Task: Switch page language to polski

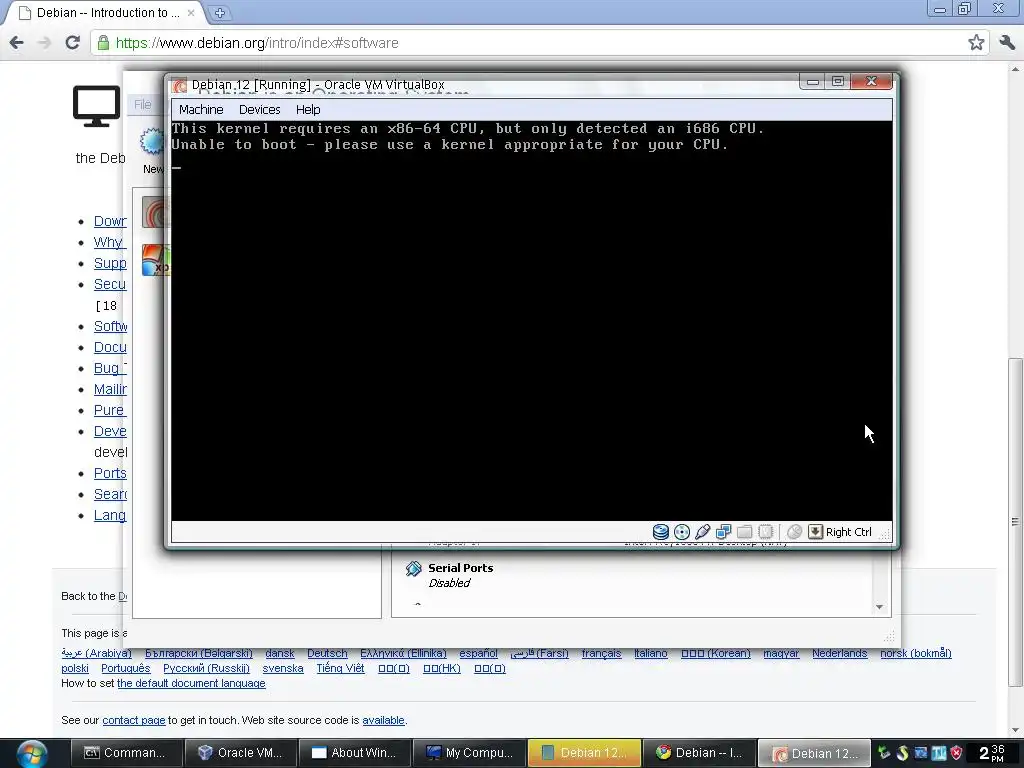Action: (x=75, y=668)
